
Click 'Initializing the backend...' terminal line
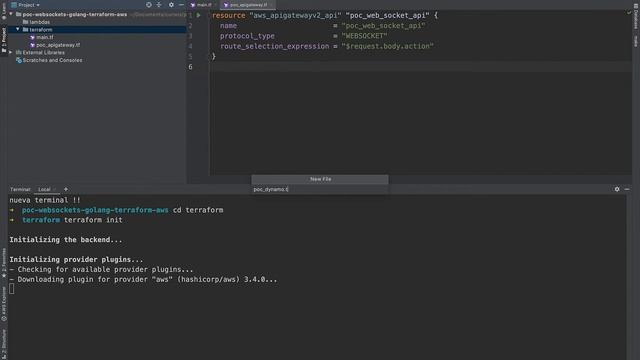(66, 240)
